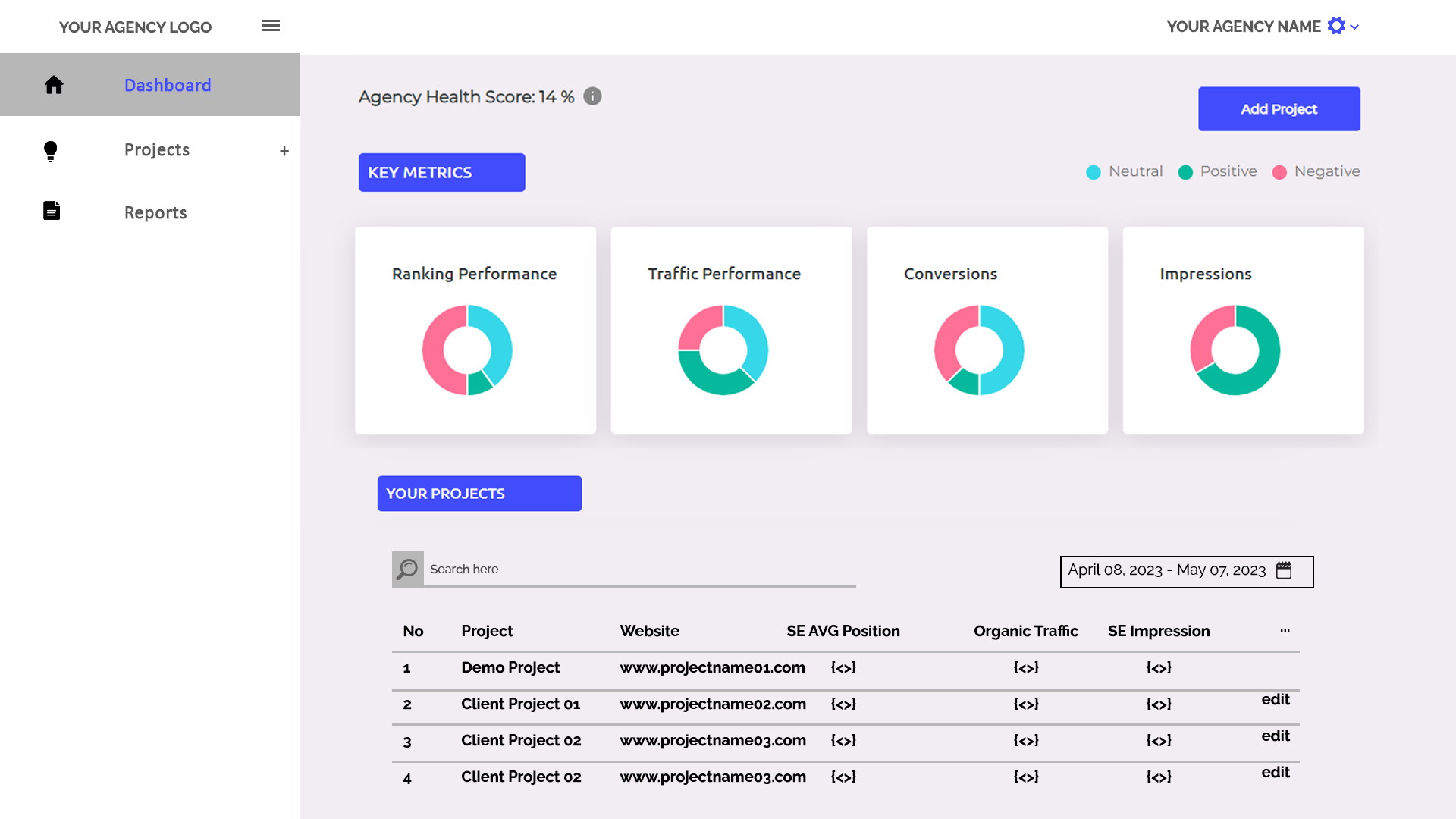Click the SE Impression column header
Screen dimensions: 1456x819
tap(1159, 631)
